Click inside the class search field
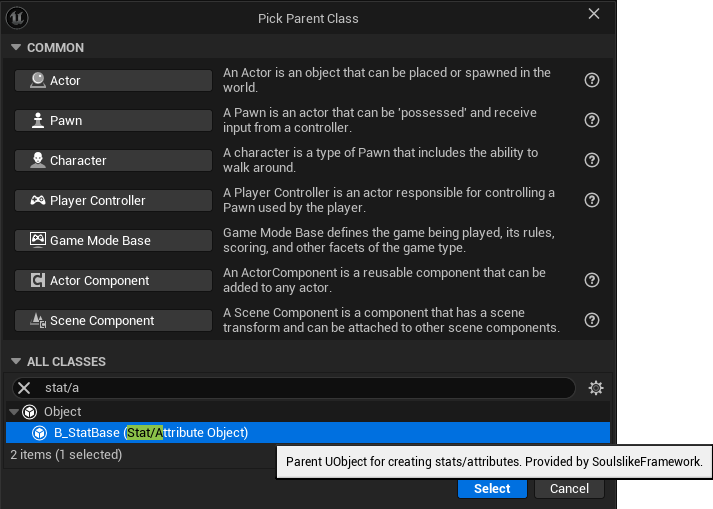 pos(300,388)
